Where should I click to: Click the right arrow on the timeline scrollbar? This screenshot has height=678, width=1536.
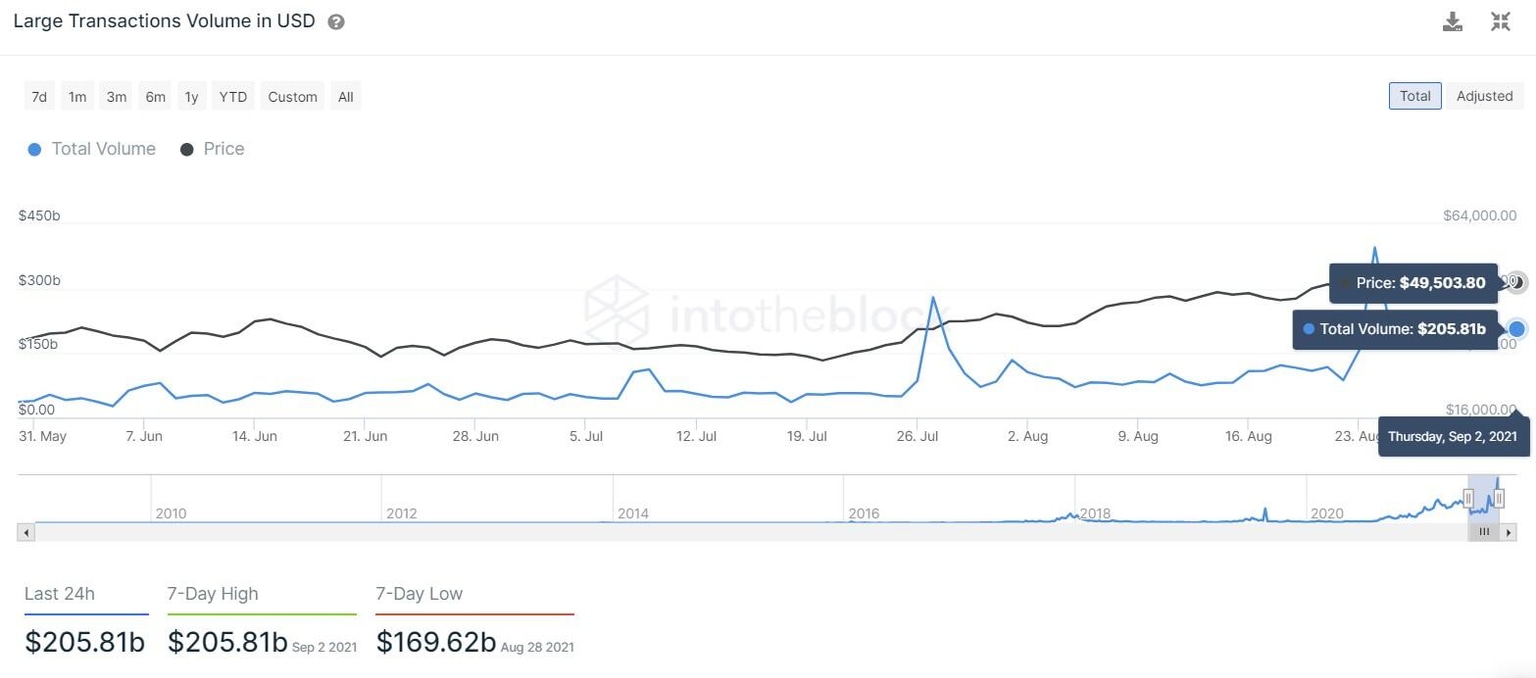[x=1510, y=531]
